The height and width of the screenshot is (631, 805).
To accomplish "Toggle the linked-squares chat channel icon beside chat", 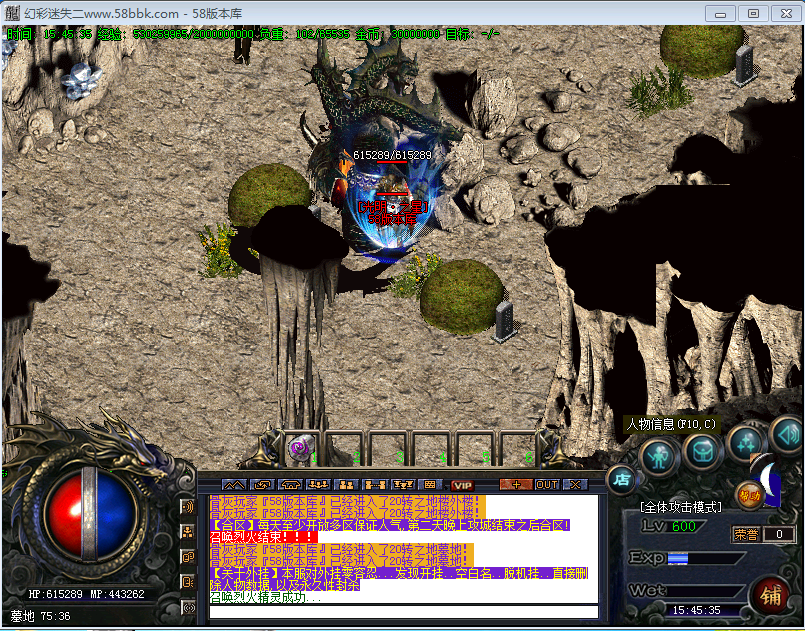I will click(188, 558).
